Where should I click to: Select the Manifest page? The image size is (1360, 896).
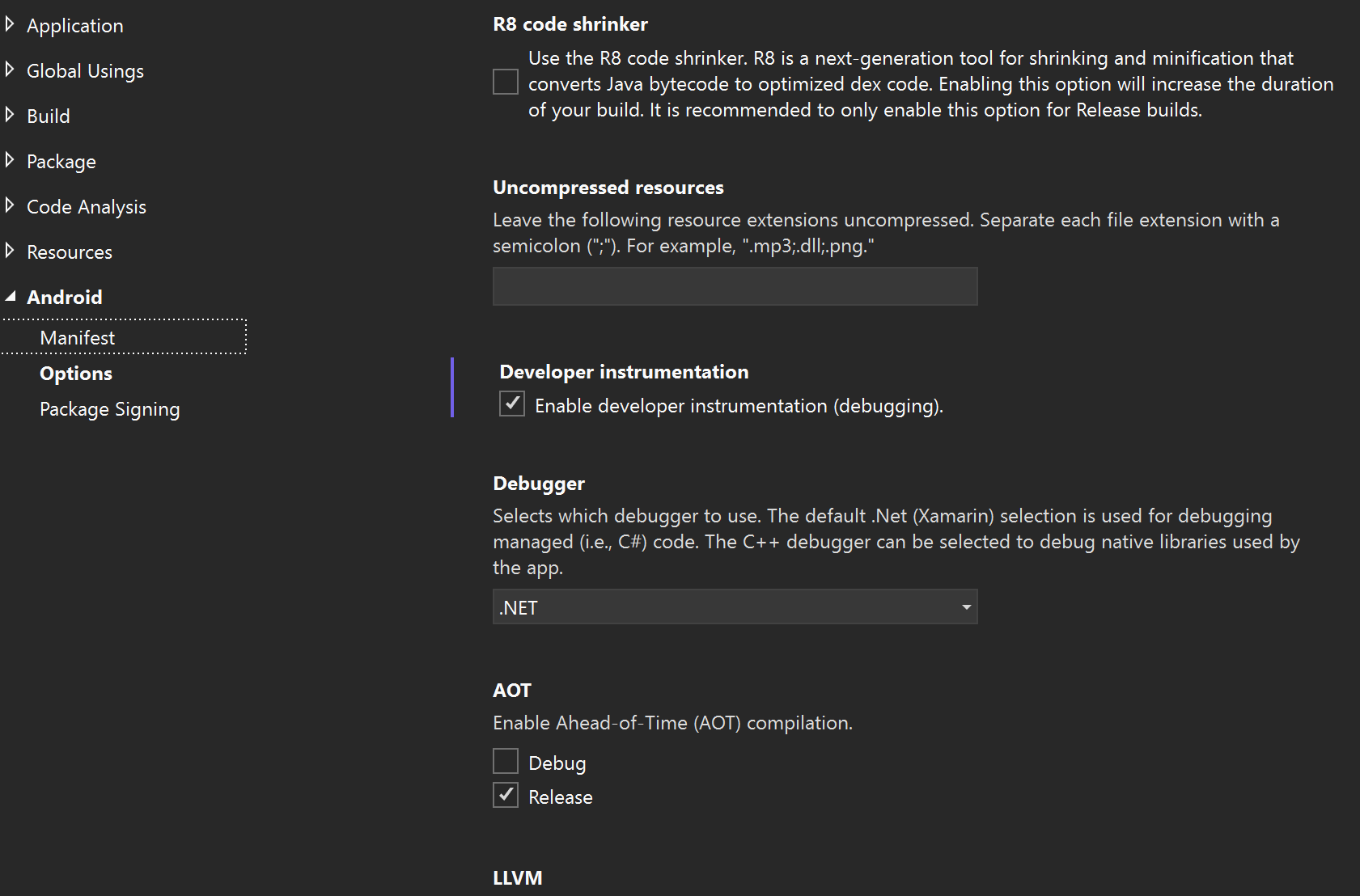click(x=77, y=337)
